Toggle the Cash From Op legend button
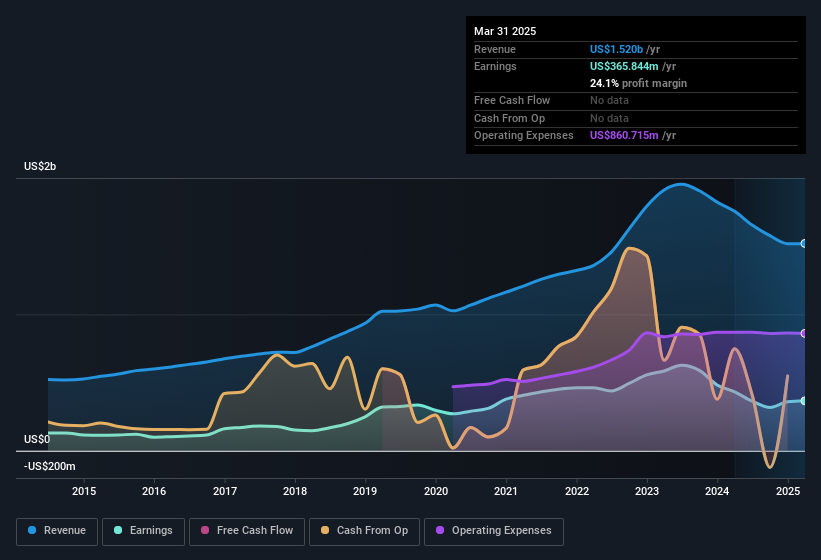The width and height of the screenshot is (821, 560). click(x=364, y=531)
